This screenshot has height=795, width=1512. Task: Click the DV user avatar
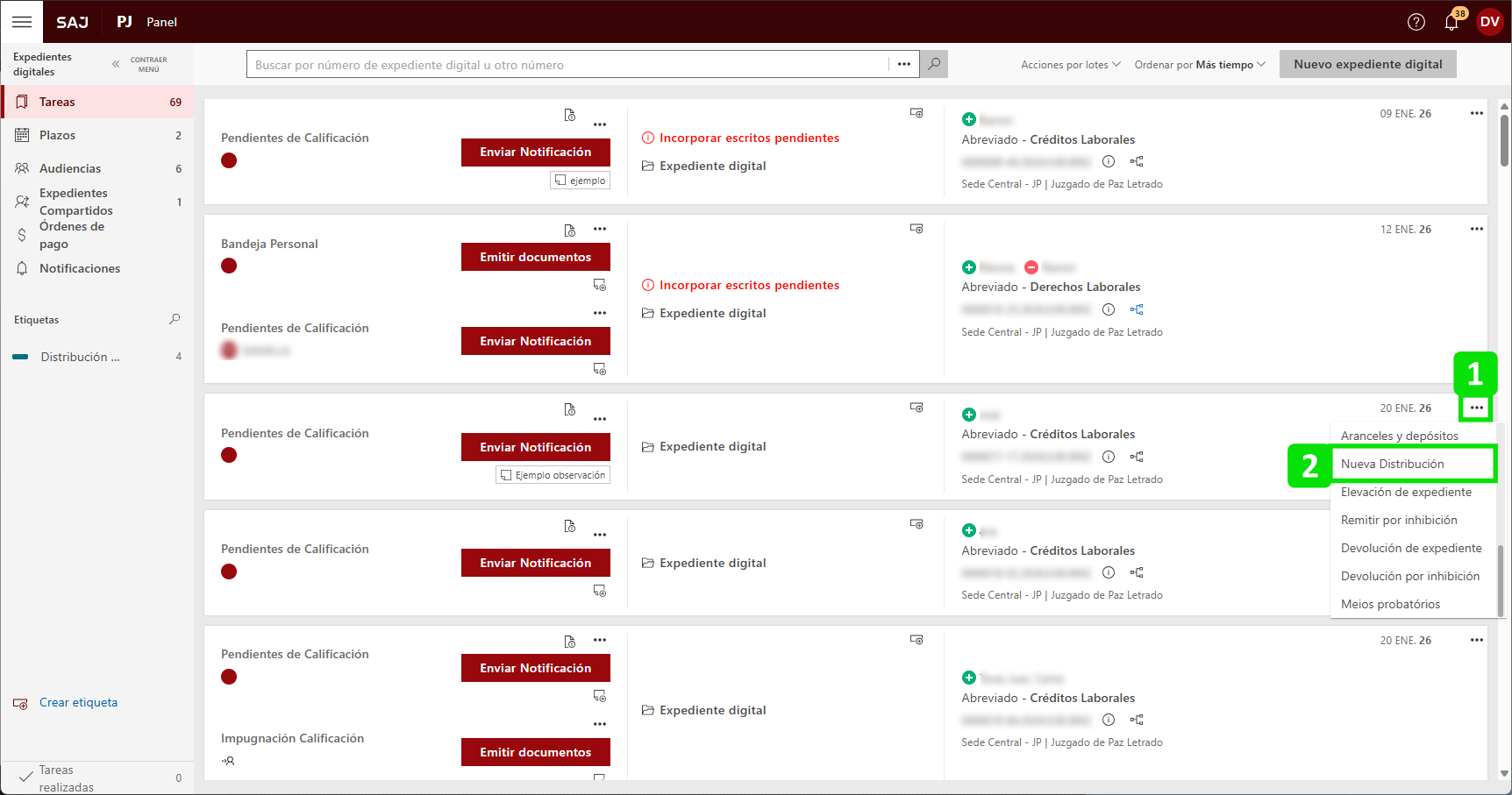coord(1489,22)
